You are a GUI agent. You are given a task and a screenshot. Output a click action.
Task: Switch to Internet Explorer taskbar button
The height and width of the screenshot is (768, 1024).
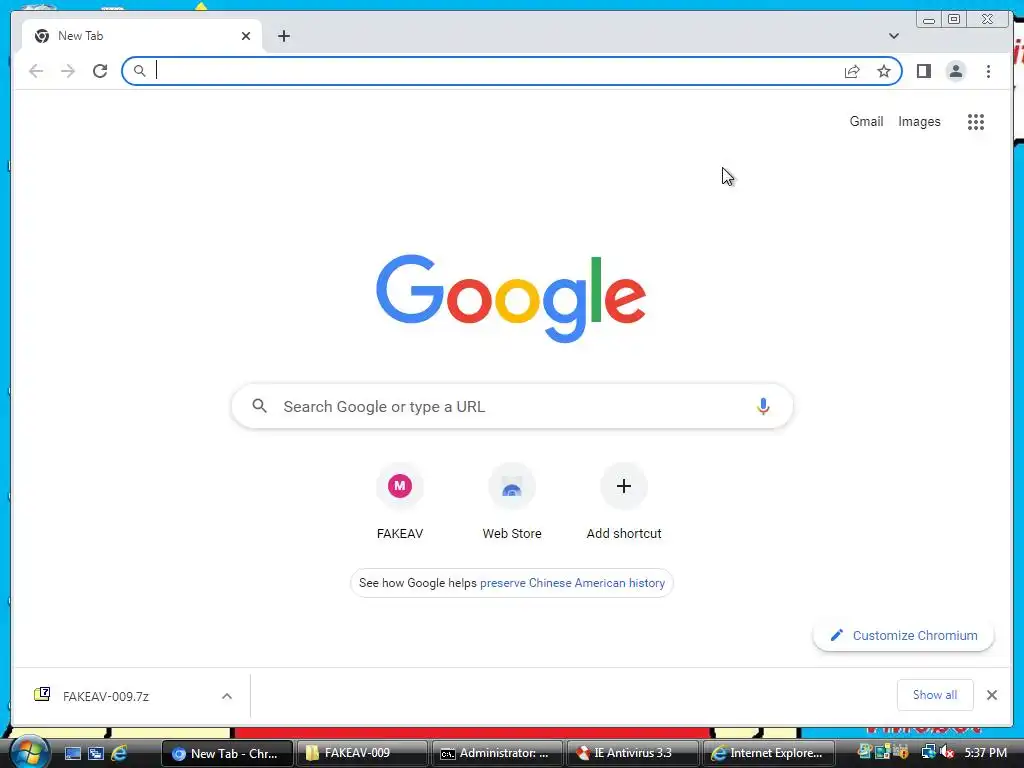(x=767, y=754)
